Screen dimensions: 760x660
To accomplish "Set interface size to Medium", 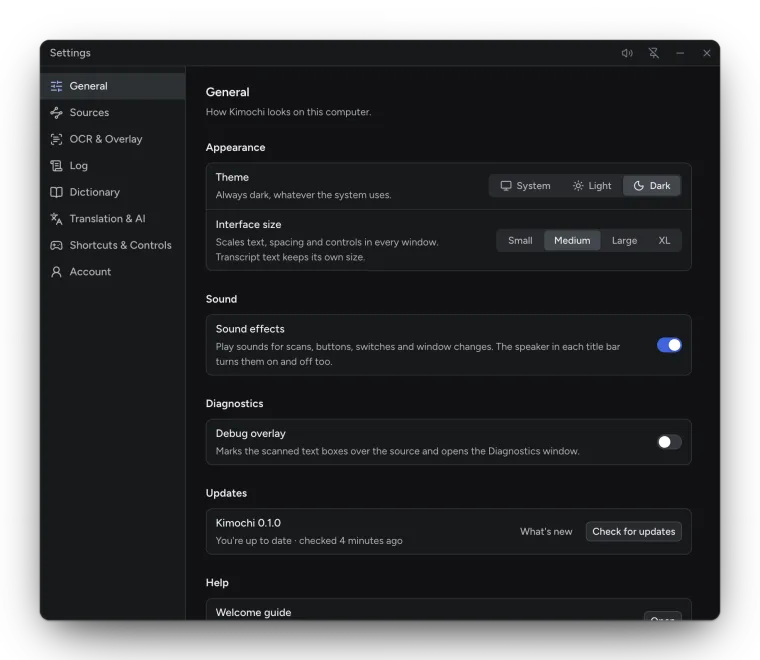I will tap(572, 241).
